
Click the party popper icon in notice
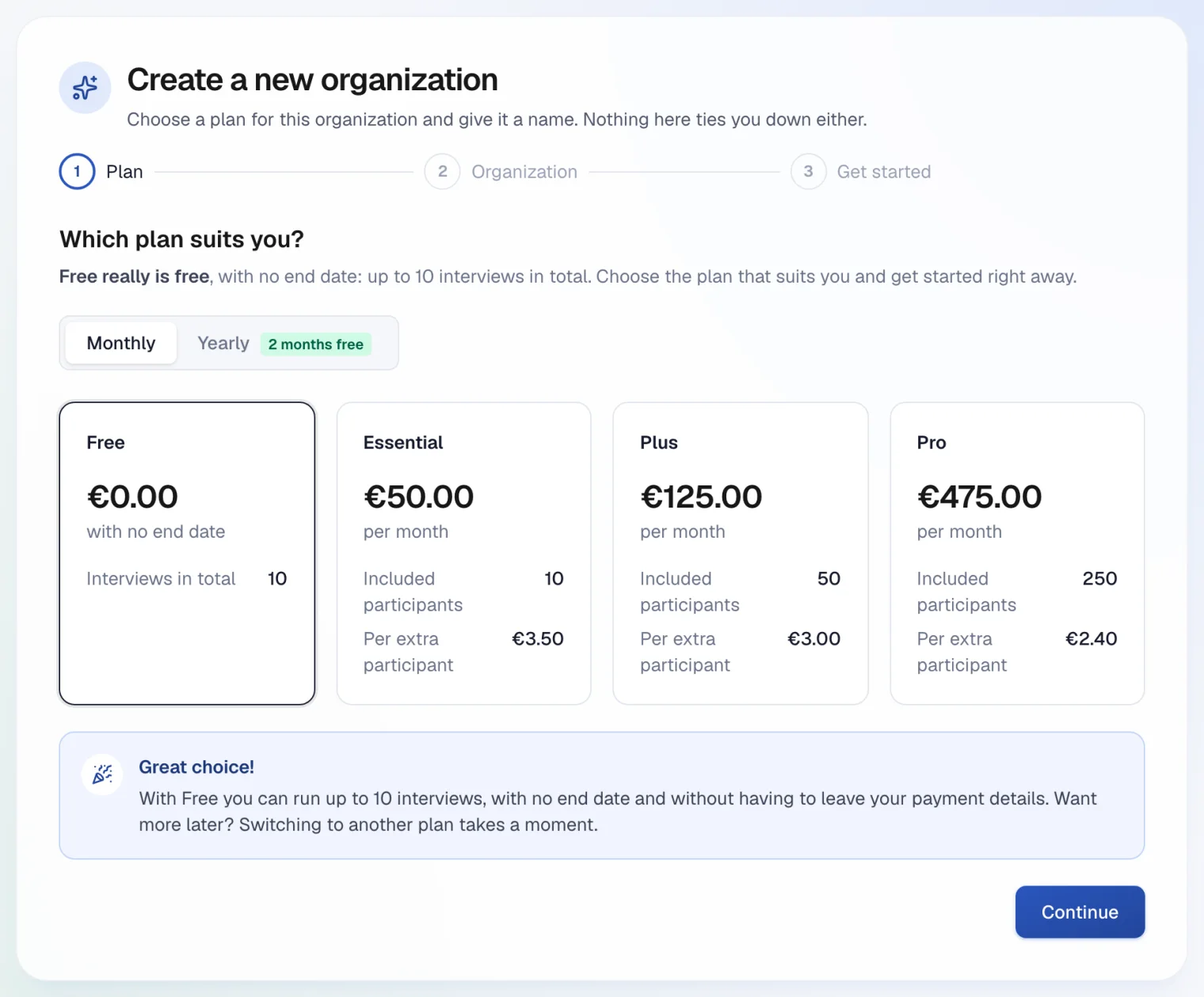(x=102, y=774)
